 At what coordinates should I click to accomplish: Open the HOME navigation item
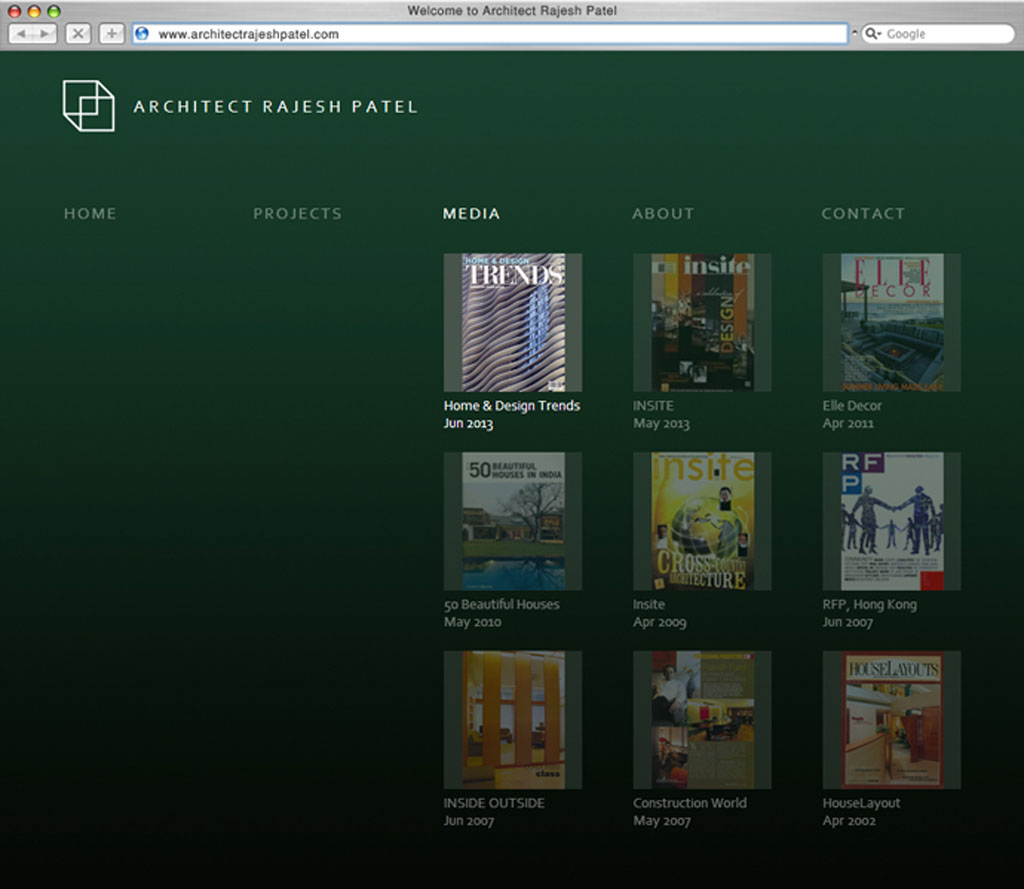click(x=90, y=214)
